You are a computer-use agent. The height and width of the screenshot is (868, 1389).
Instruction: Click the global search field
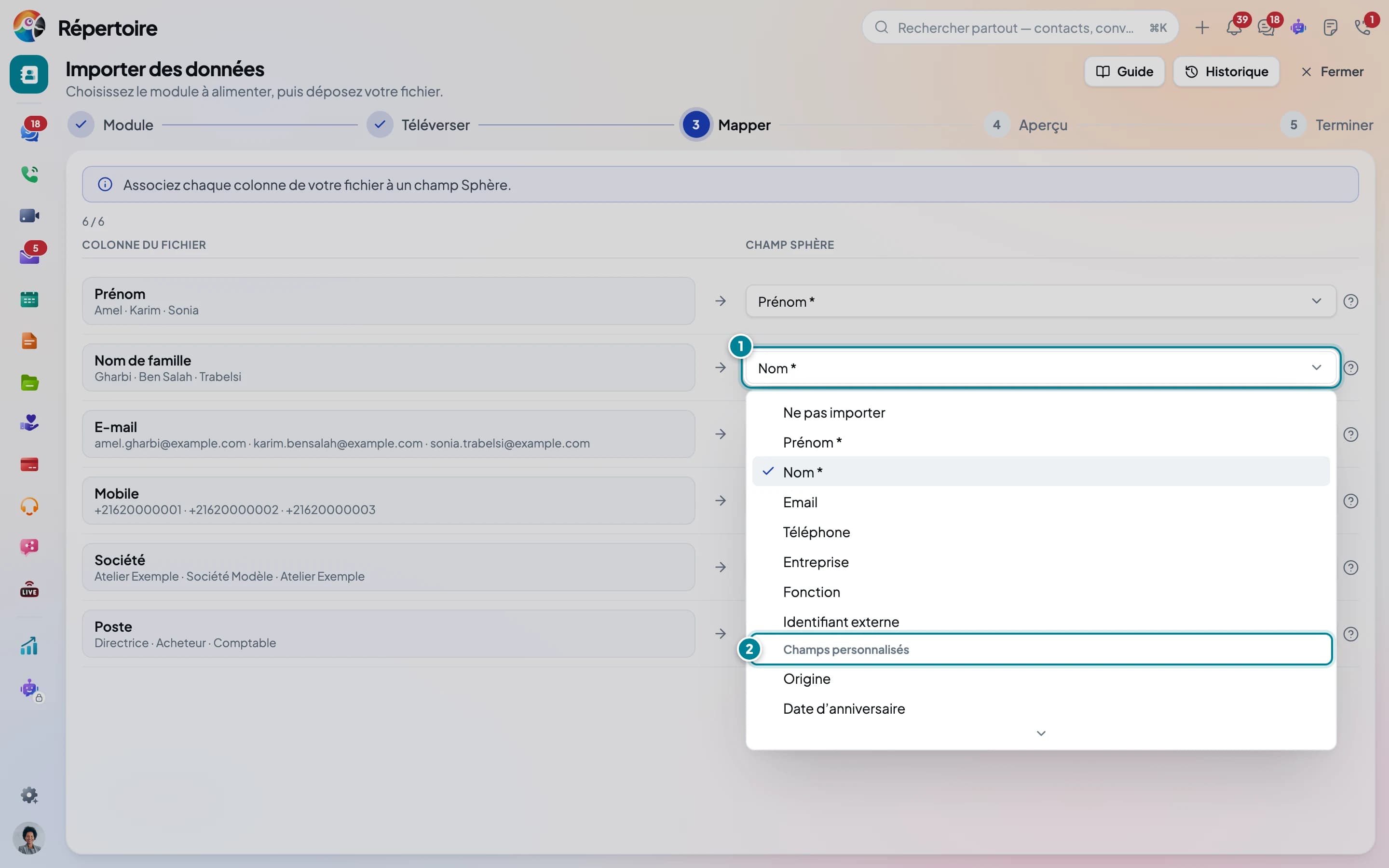pos(1020,27)
